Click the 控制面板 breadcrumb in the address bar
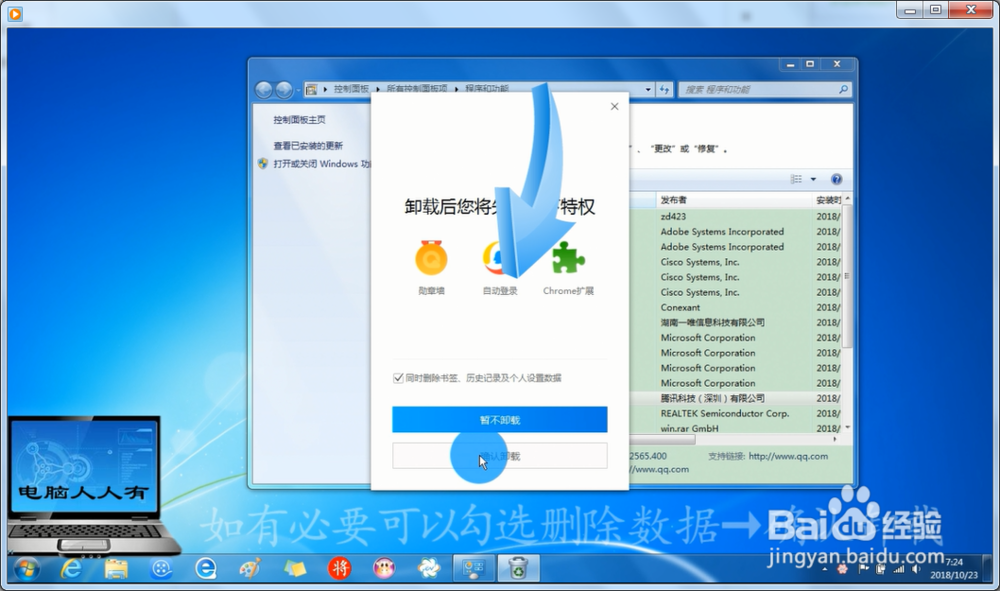This screenshot has width=1000, height=591. click(x=351, y=89)
